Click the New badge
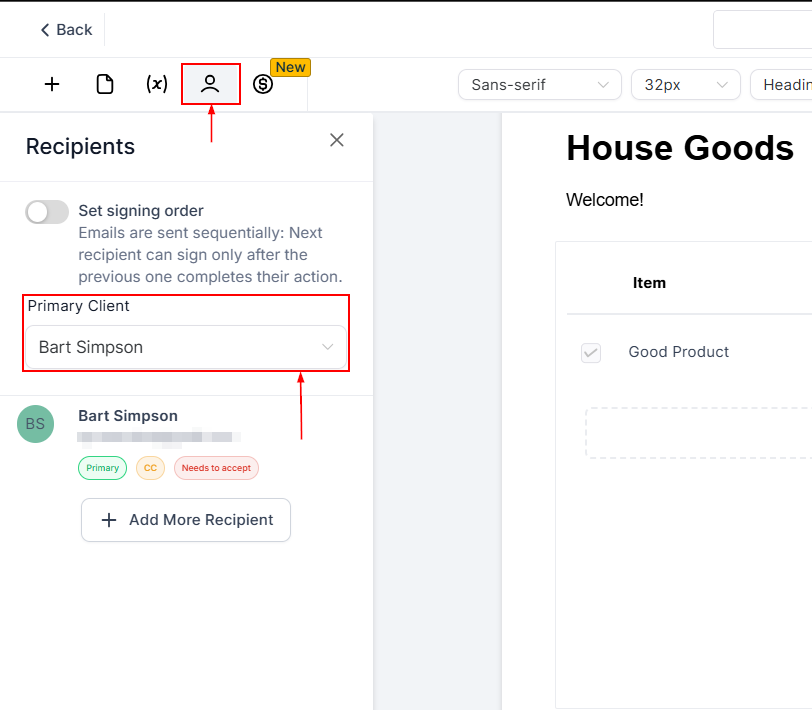This screenshot has width=812, height=710. tap(291, 67)
